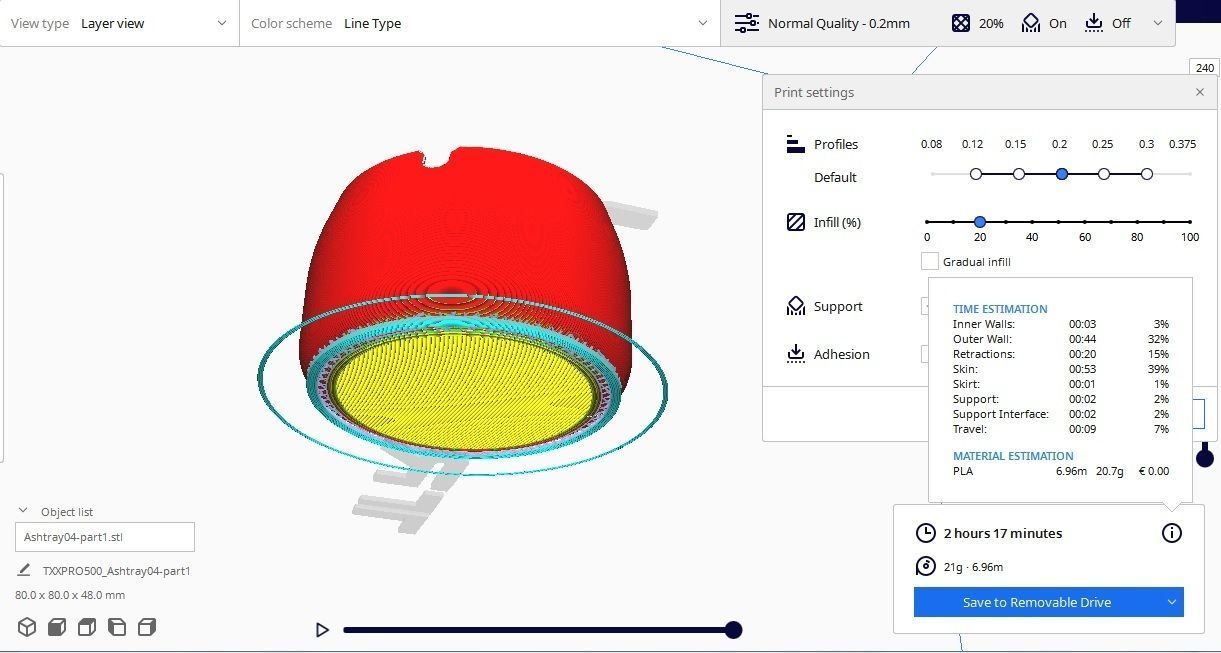This screenshot has height=653, width=1221.
Task: Collapse the Object list section
Action: pos(23,511)
